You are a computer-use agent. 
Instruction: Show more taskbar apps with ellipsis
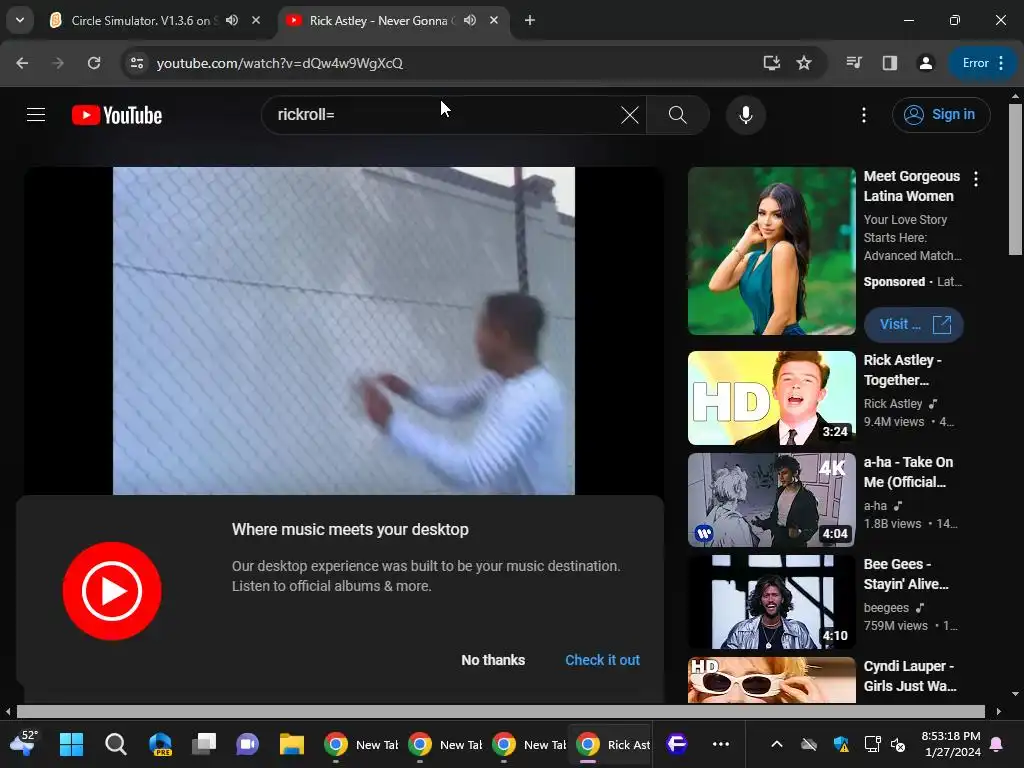[721, 744]
